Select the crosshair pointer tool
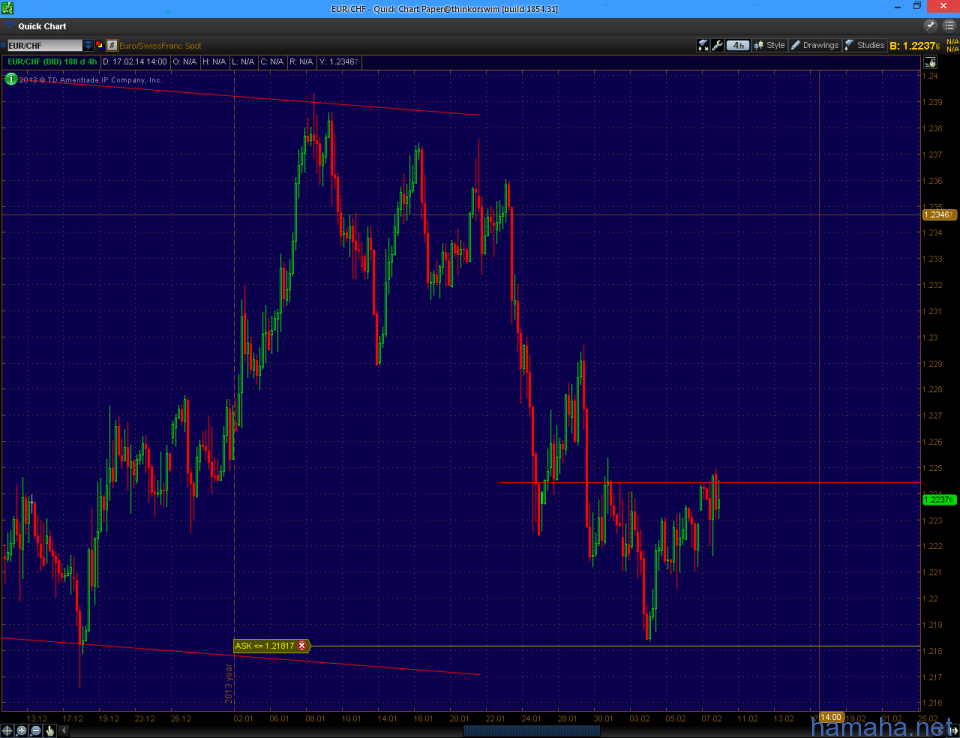Screen dimensions: 960x738 pos(7,731)
